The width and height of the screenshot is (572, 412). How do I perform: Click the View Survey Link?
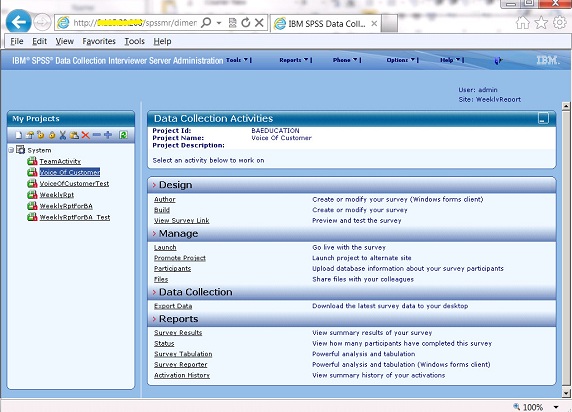coord(182,221)
